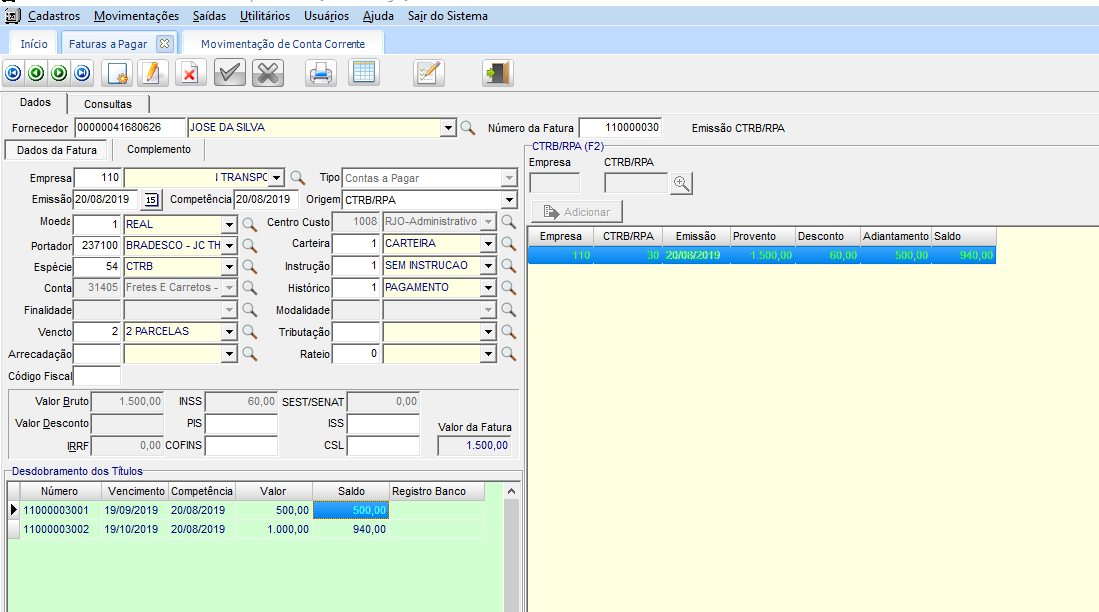The image size is (1099, 612).
Task: Click the edit pencil toolbar icon
Action: pos(151,73)
